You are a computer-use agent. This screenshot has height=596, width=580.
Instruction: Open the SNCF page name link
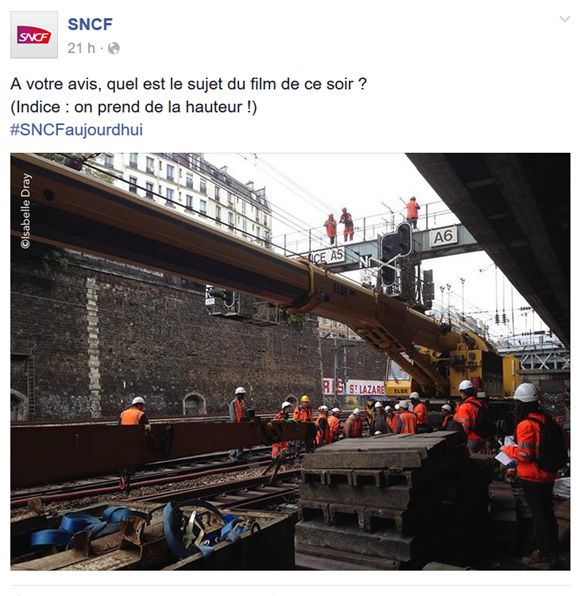[x=90, y=24]
